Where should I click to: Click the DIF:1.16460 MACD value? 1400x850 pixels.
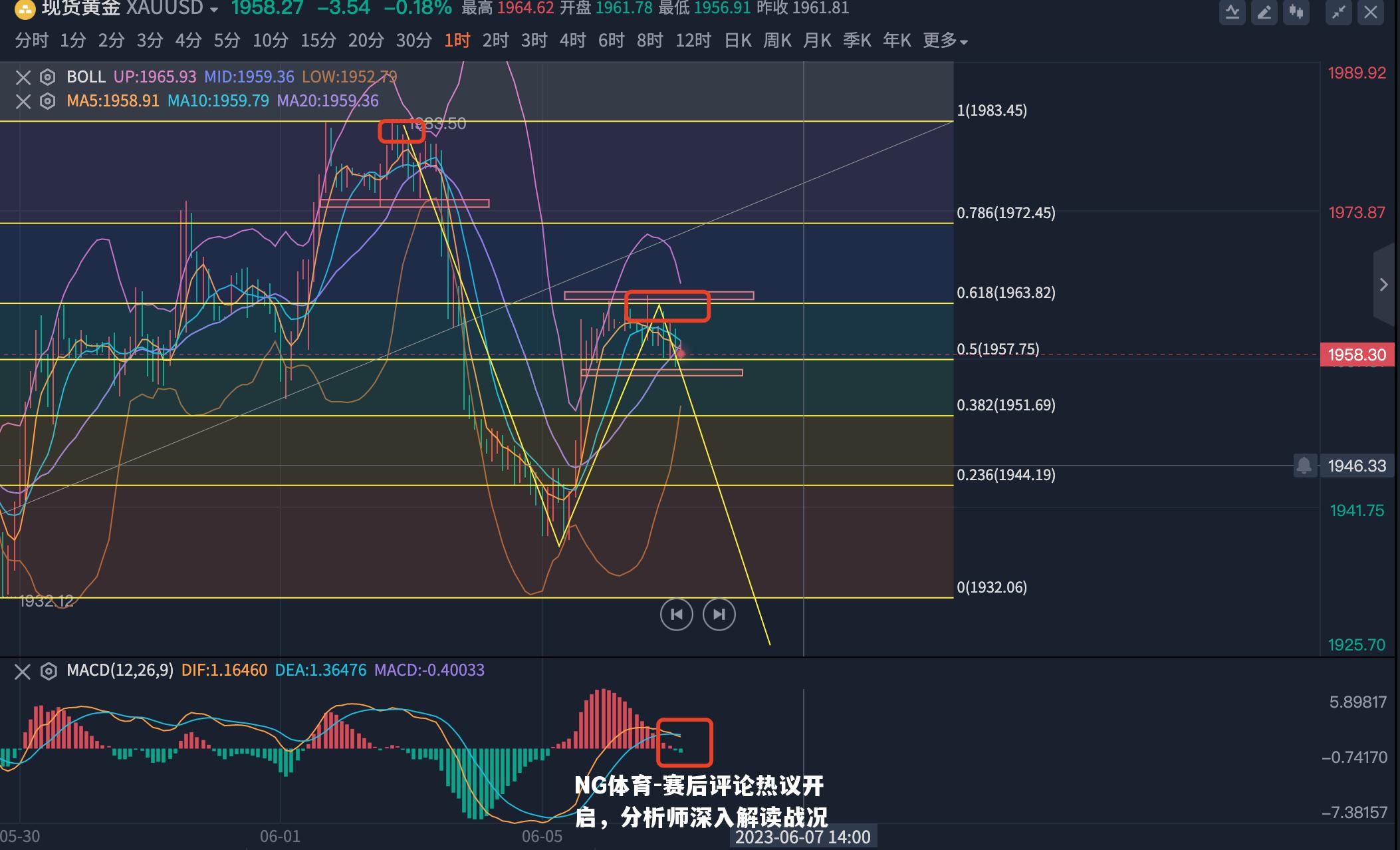click(x=225, y=670)
